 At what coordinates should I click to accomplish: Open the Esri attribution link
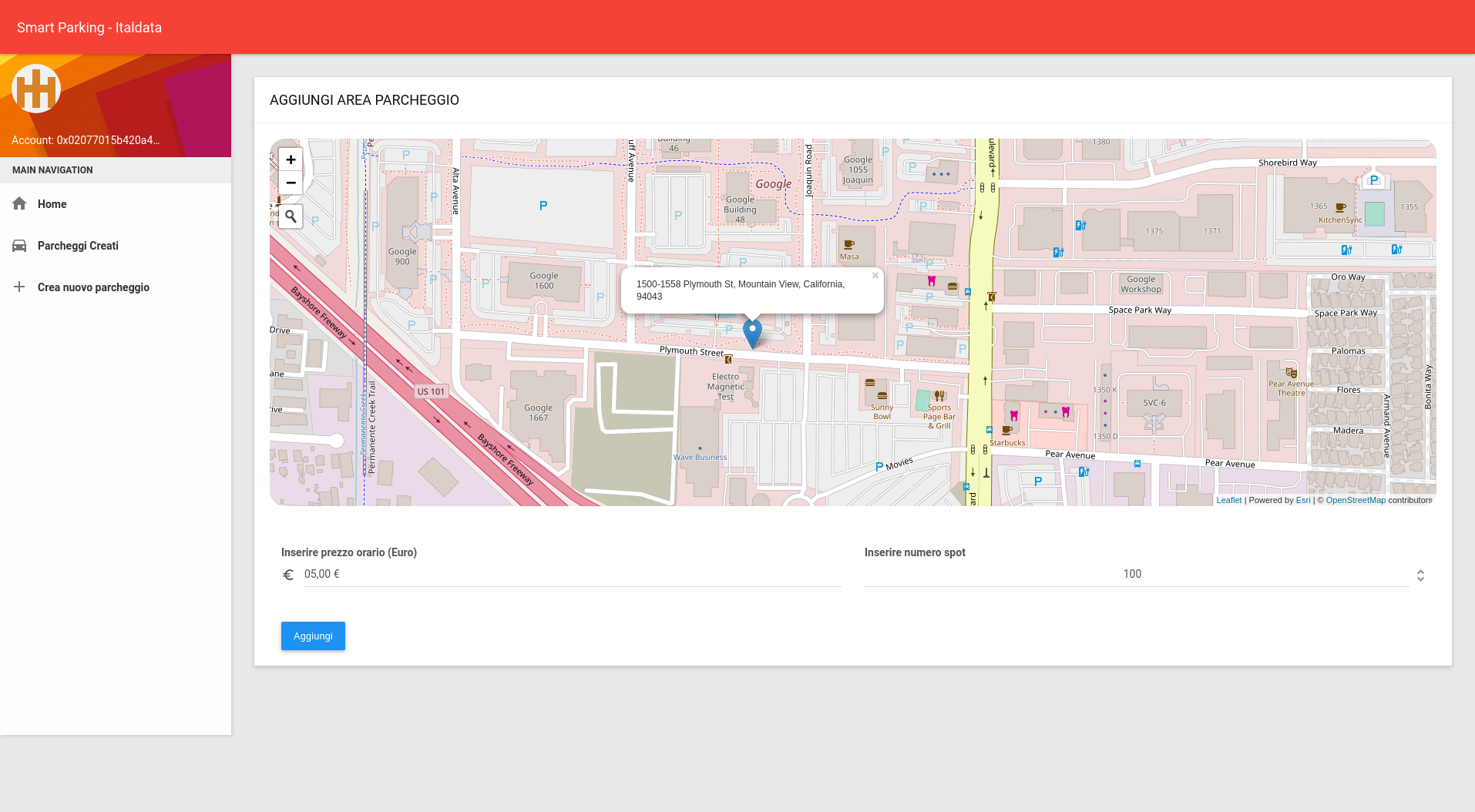coord(1303,500)
